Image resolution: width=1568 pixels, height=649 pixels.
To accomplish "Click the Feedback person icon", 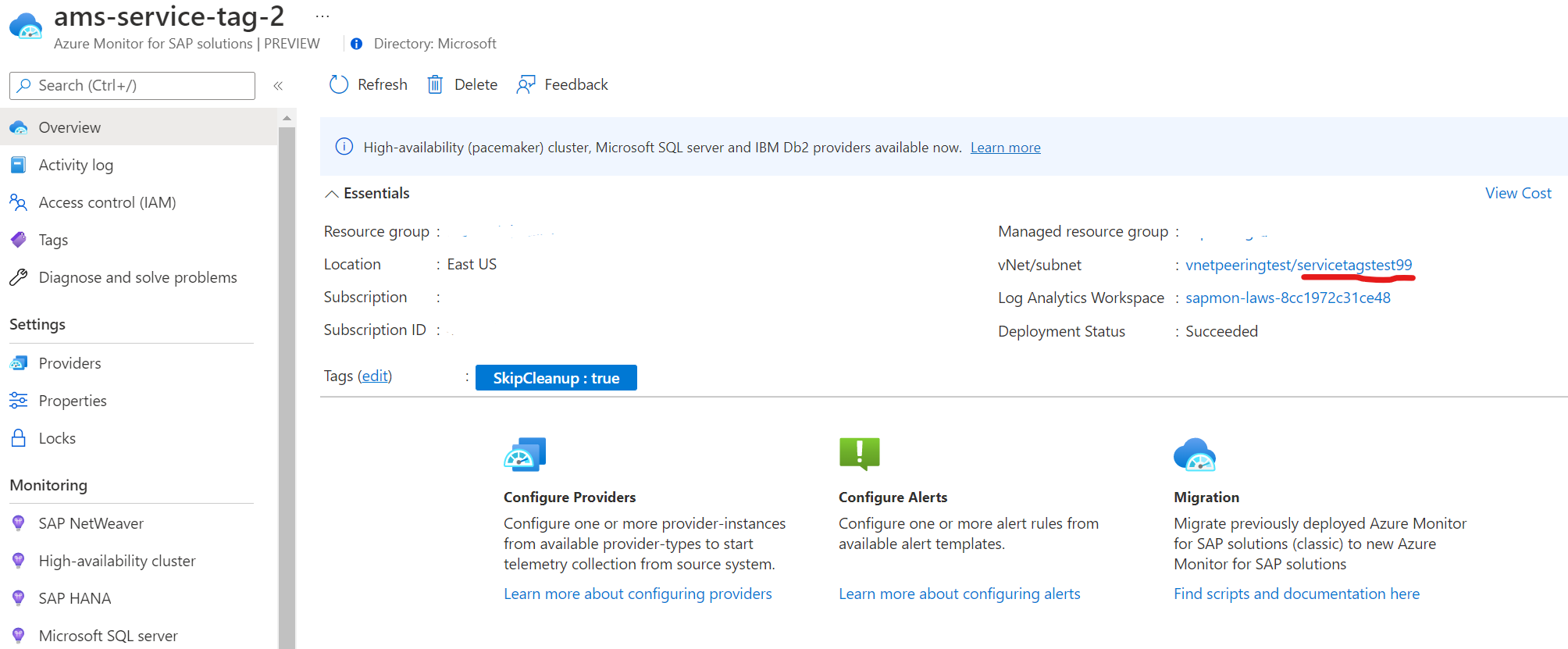I will pyautogui.click(x=526, y=84).
